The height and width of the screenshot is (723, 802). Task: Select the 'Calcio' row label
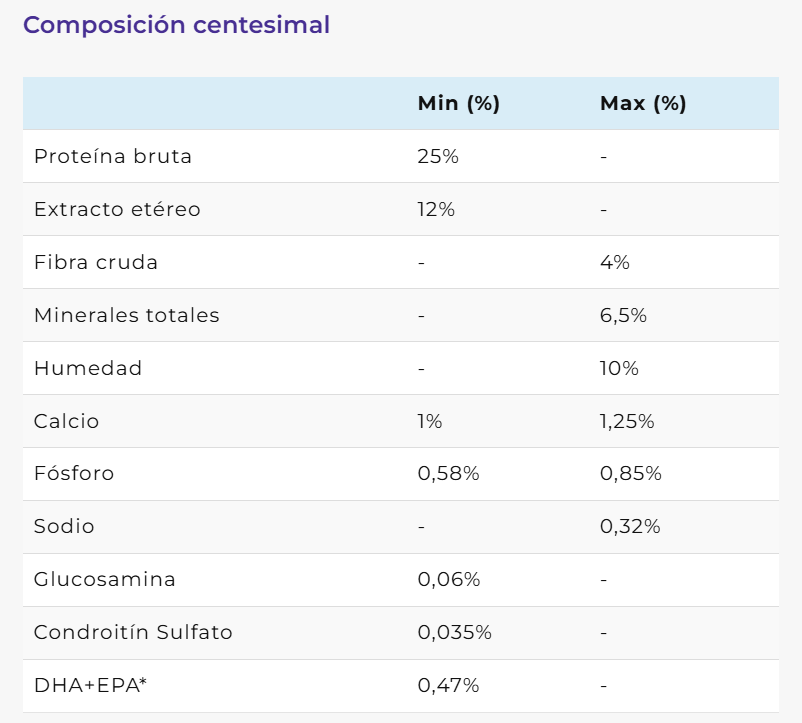(x=67, y=422)
